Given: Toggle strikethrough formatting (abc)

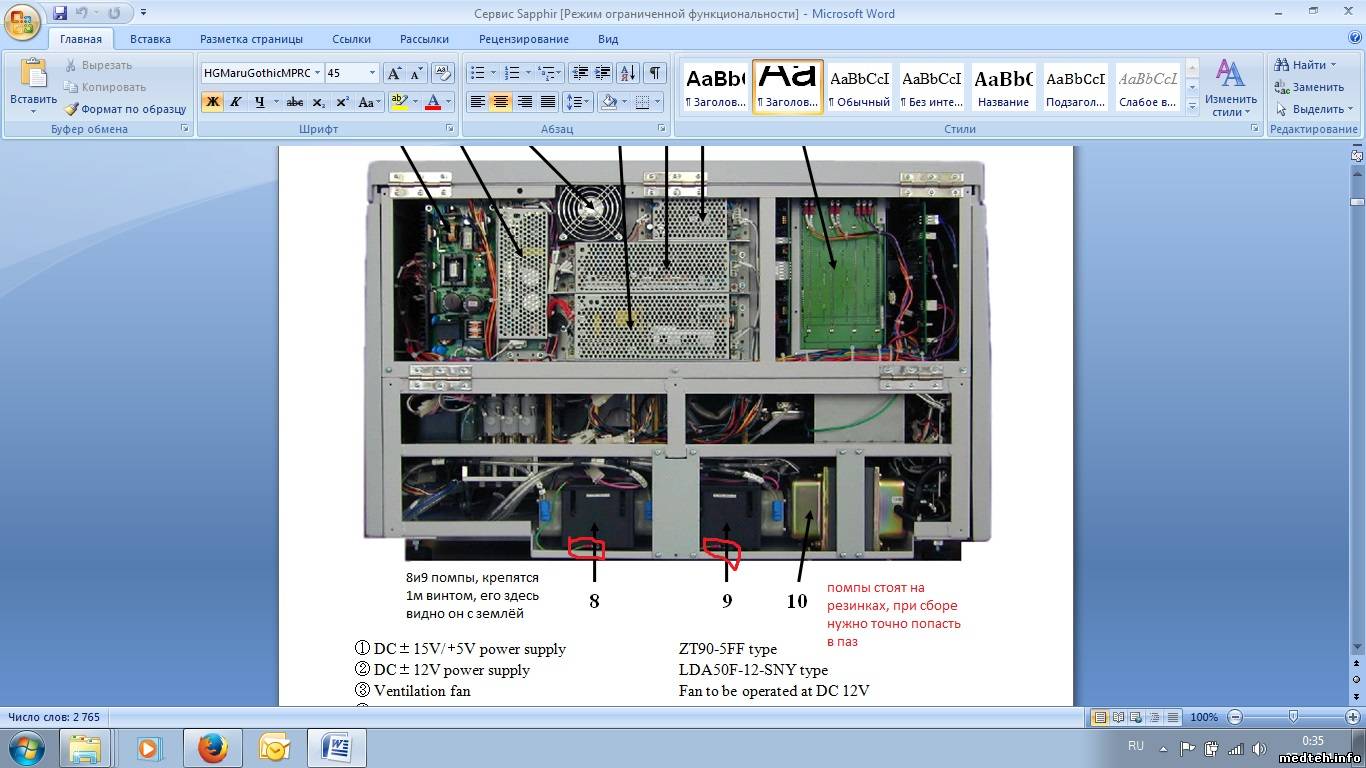Looking at the screenshot, I should [x=294, y=102].
